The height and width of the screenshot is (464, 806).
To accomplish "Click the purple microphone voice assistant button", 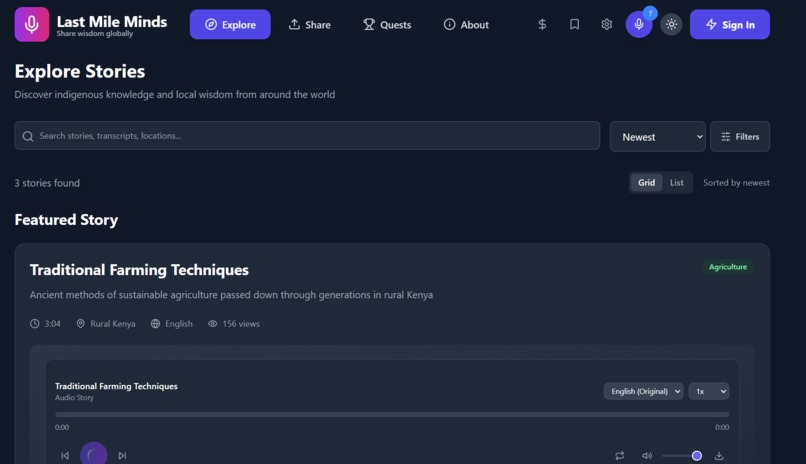I will tap(639, 24).
